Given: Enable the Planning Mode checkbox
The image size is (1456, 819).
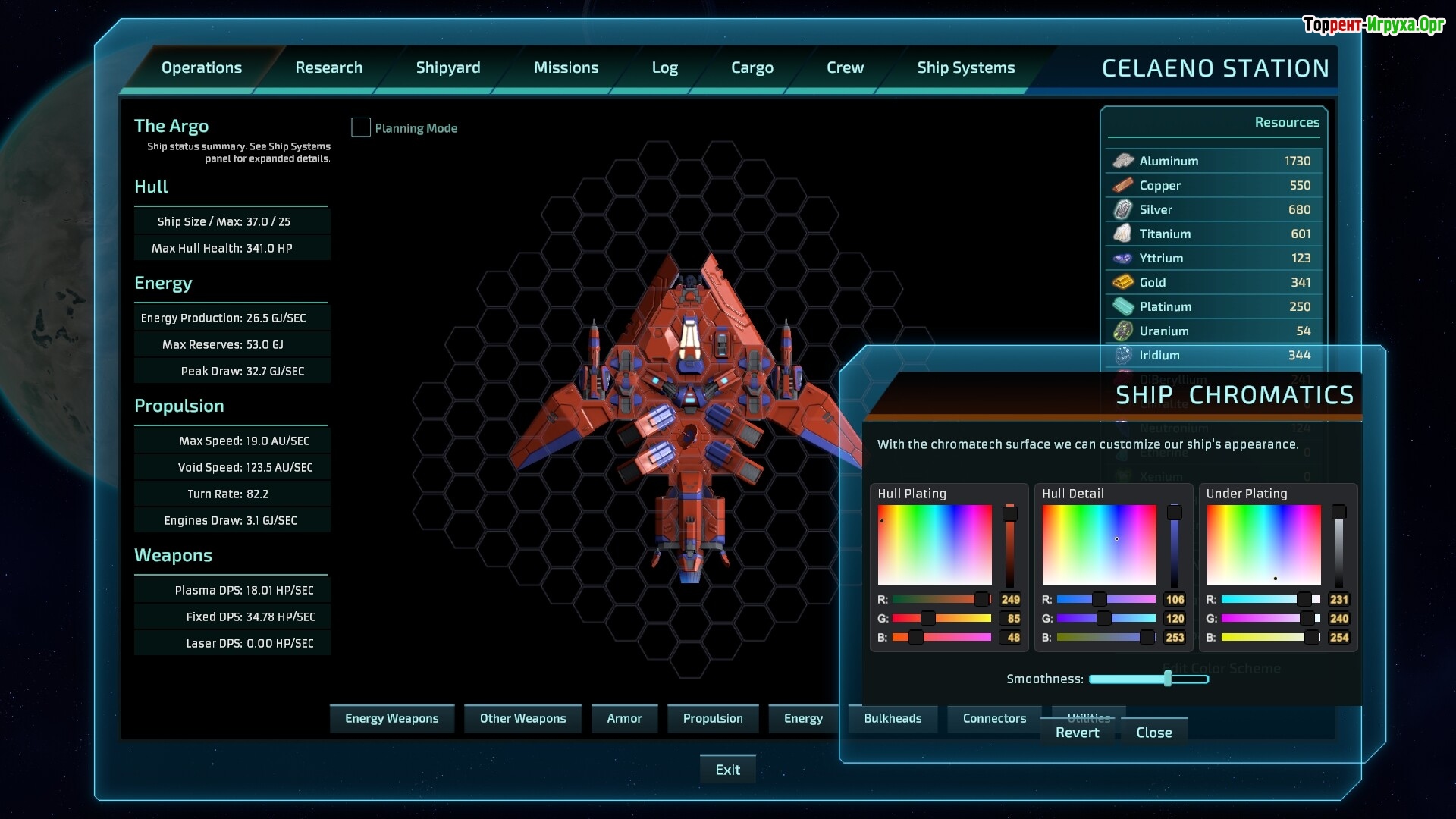Looking at the screenshot, I should [361, 127].
